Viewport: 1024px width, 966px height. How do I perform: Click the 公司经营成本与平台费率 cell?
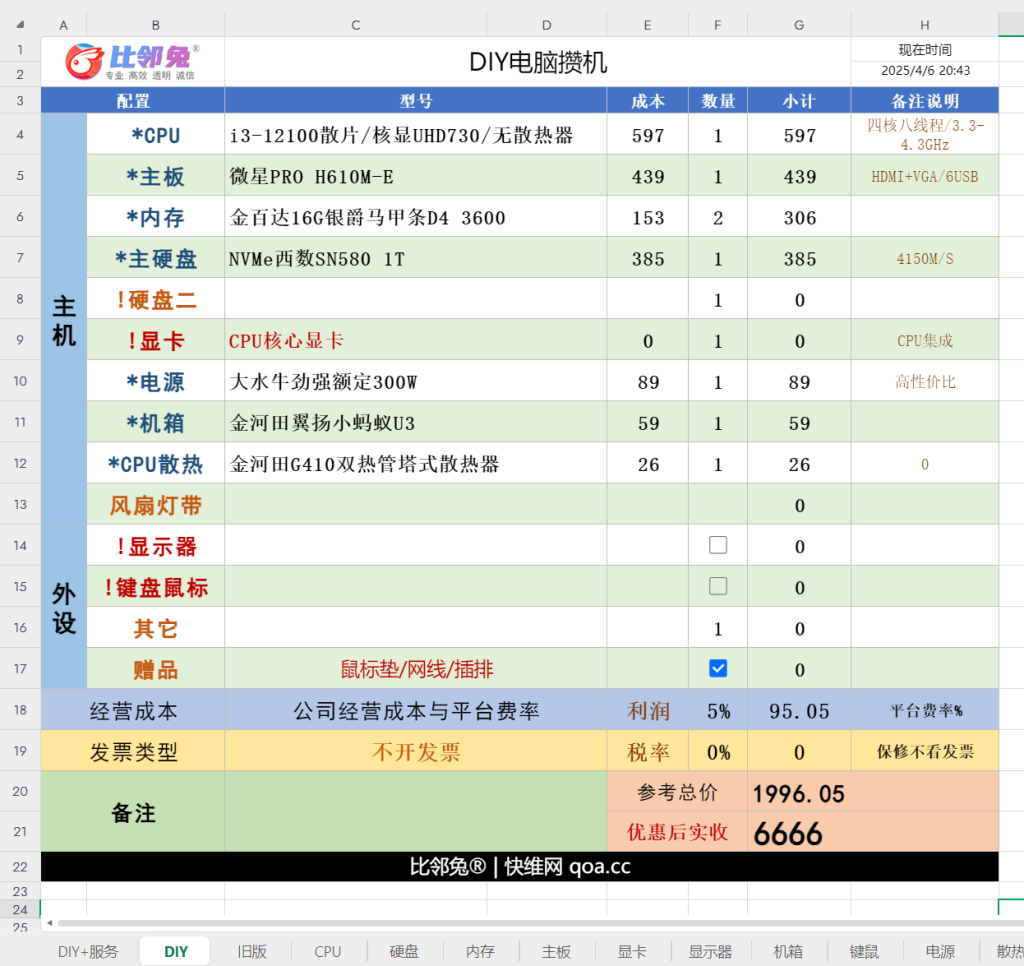pyautogui.click(x=416, y=710)
